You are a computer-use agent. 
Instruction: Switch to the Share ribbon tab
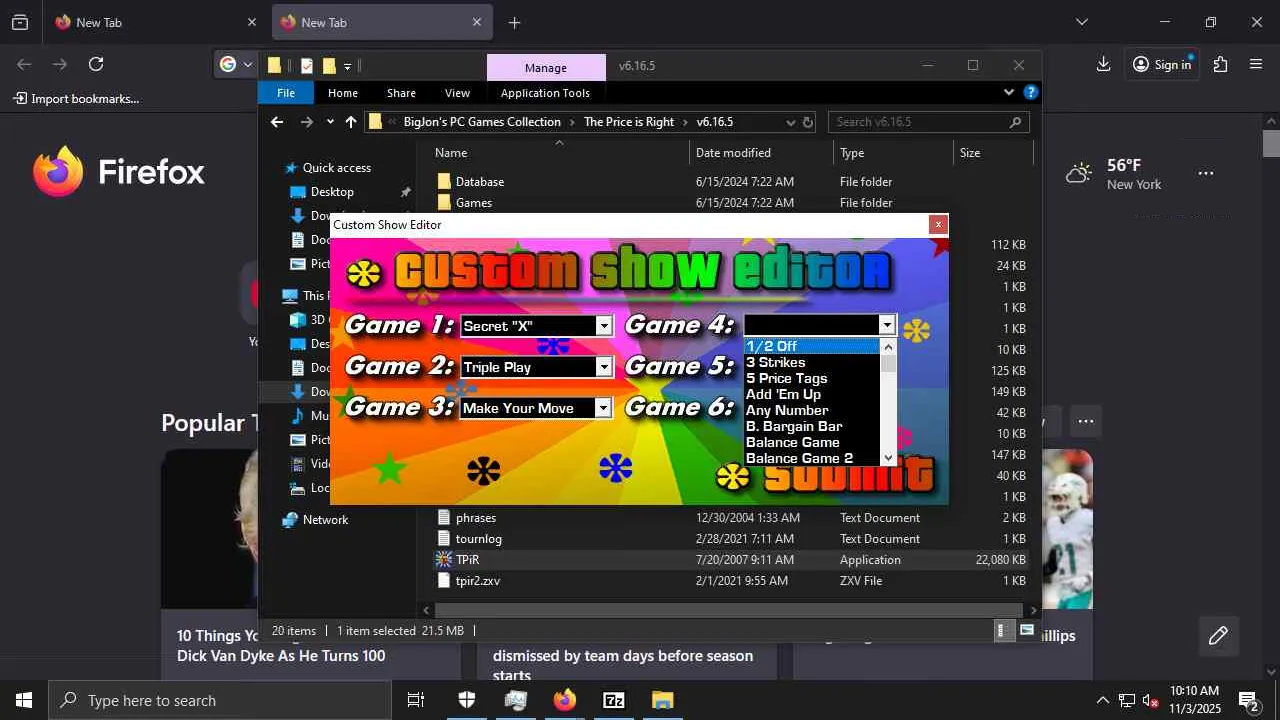pyautogui.click(x=401, y=93)
